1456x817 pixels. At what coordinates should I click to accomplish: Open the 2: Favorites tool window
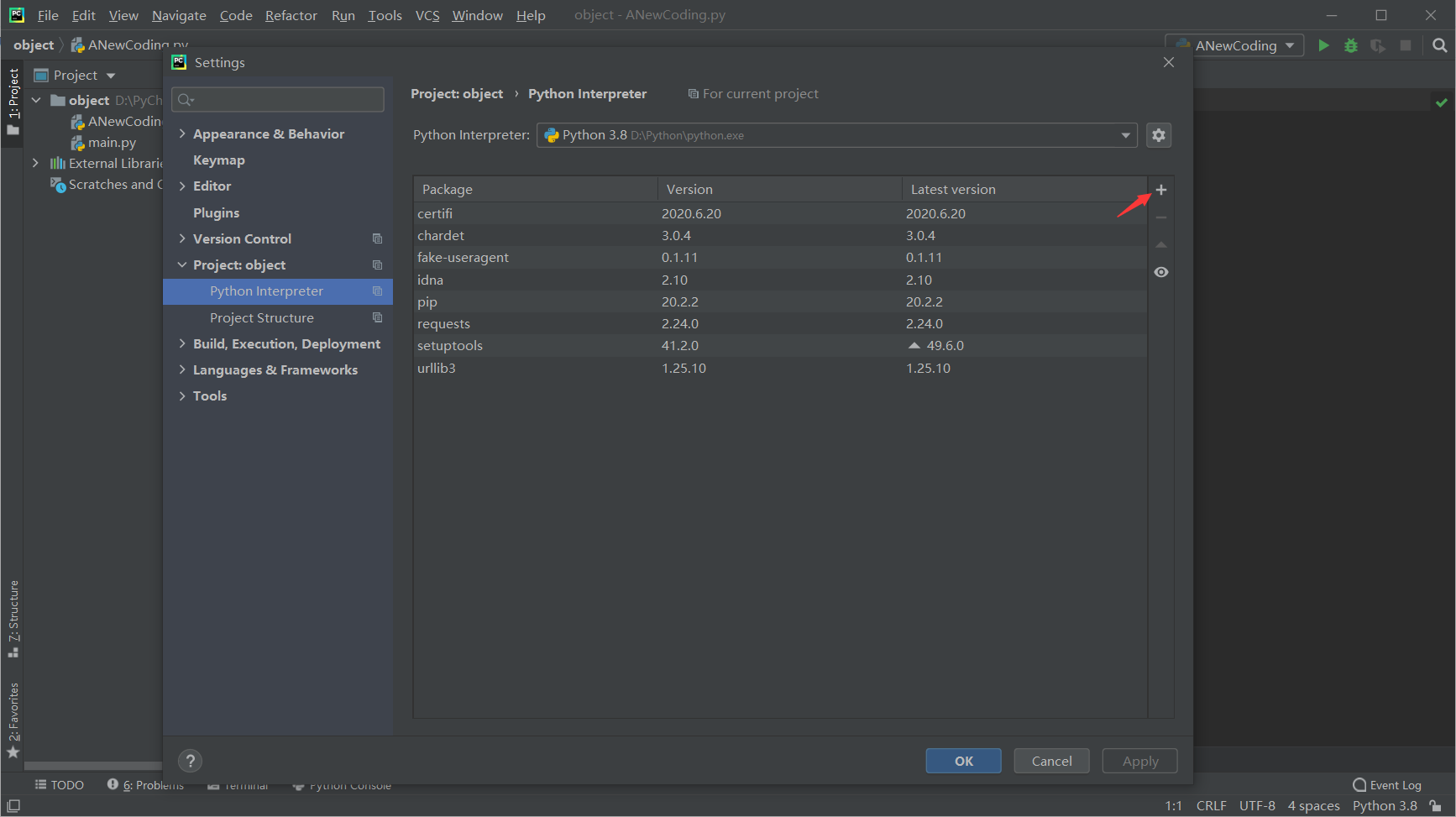click(x=13, y=720)
